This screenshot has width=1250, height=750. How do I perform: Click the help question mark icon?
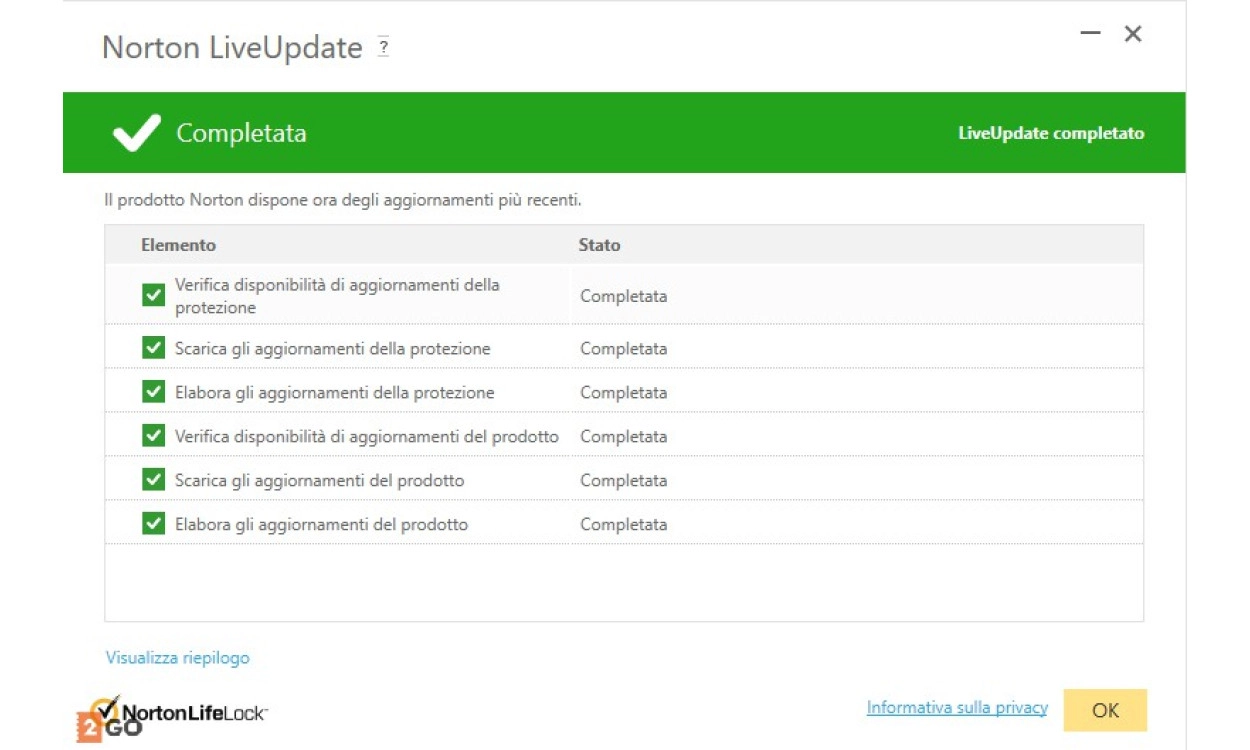383,47
